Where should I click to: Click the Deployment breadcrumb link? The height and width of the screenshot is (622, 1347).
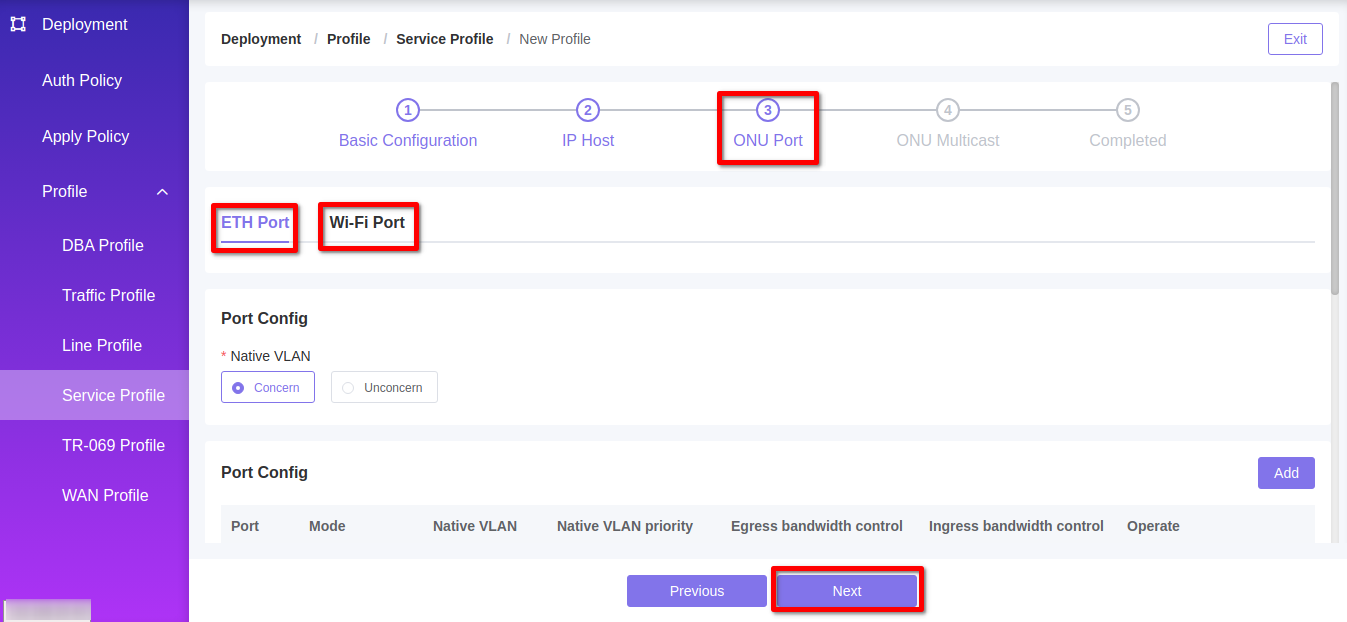(x=260, y=39)
